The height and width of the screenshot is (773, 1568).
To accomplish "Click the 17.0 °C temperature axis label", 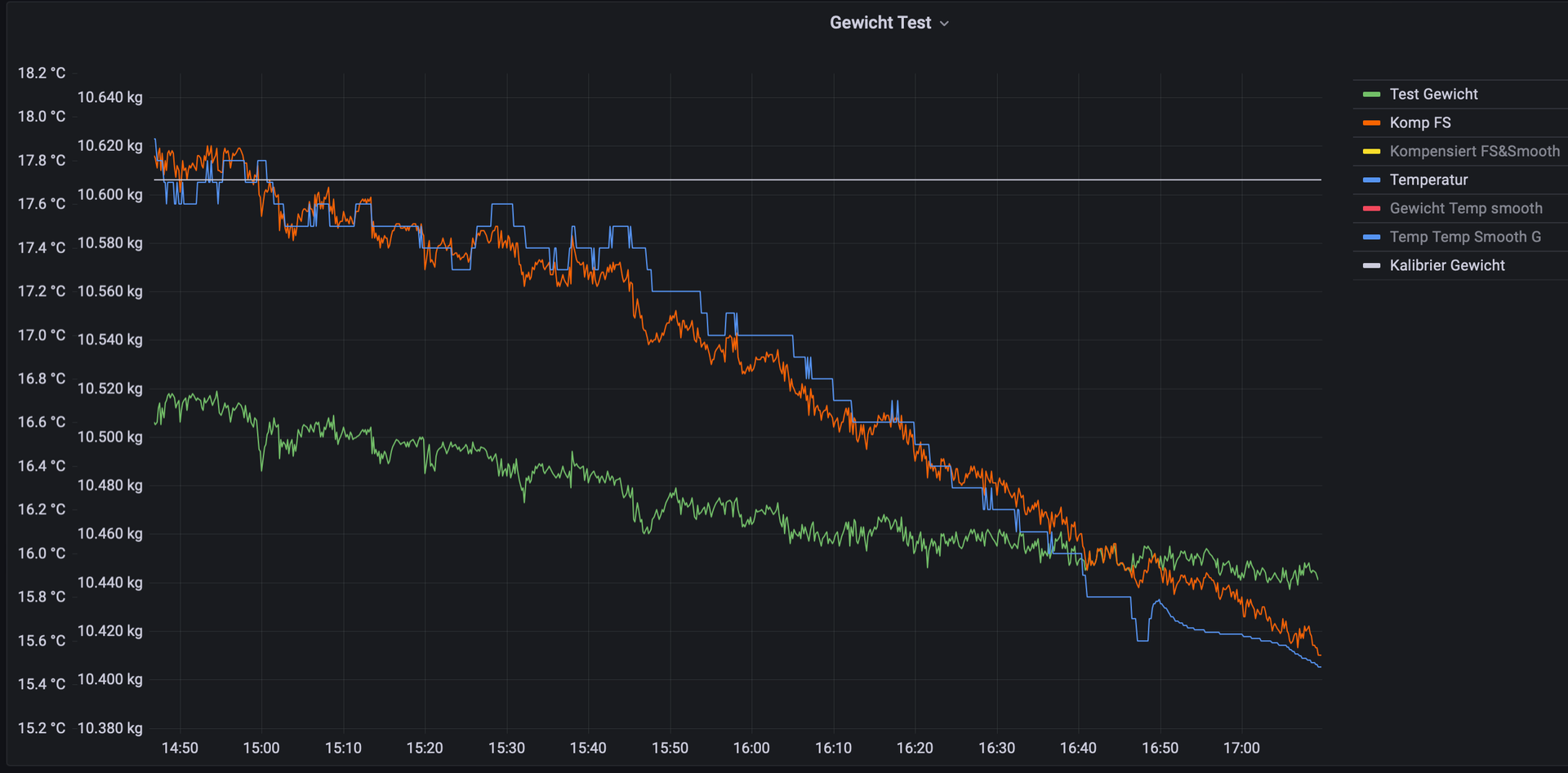I will tap(42, 335).
